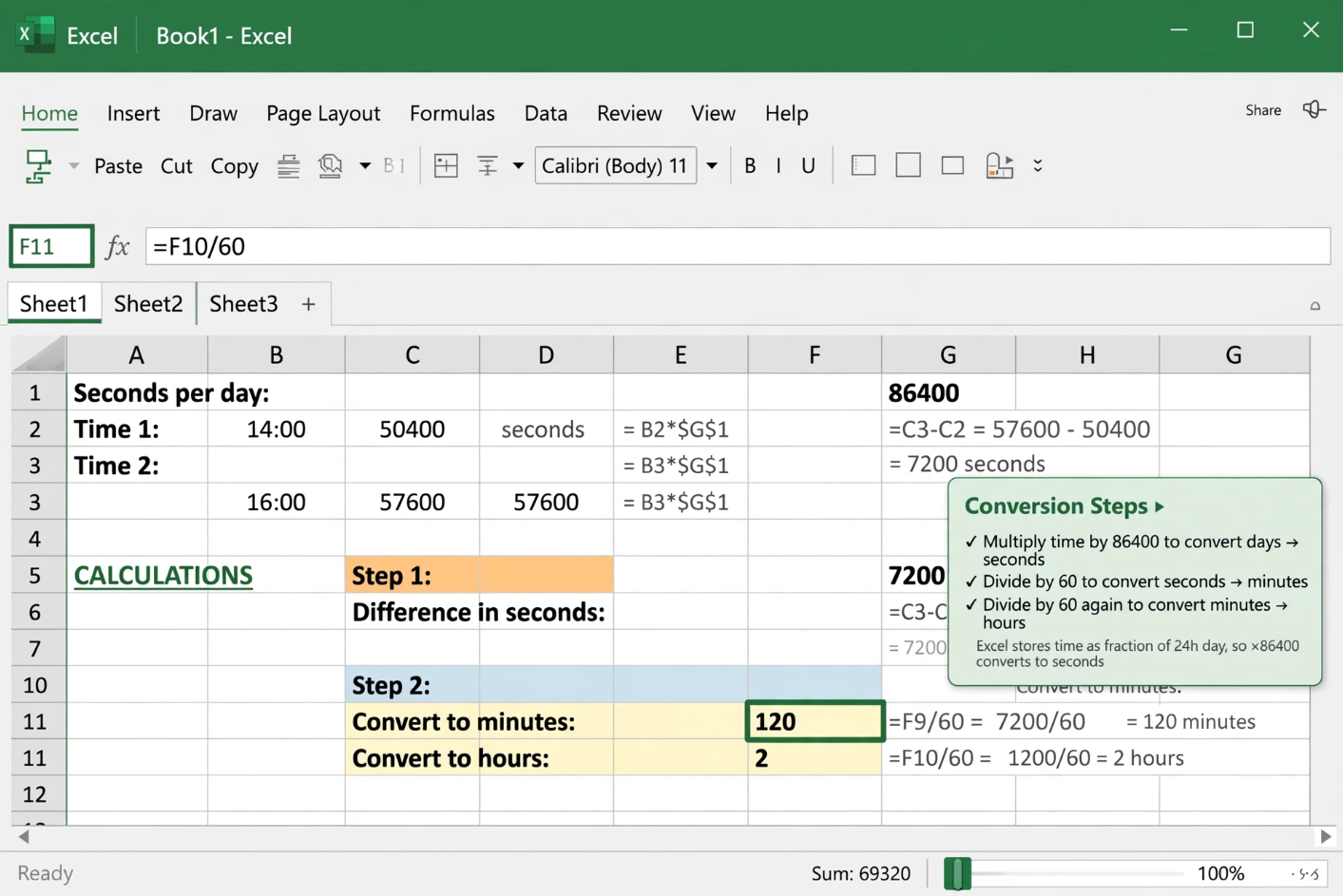
Task: Open the Formulas ribbon tab
Action: pyautogui.click(x=452, y=113)
